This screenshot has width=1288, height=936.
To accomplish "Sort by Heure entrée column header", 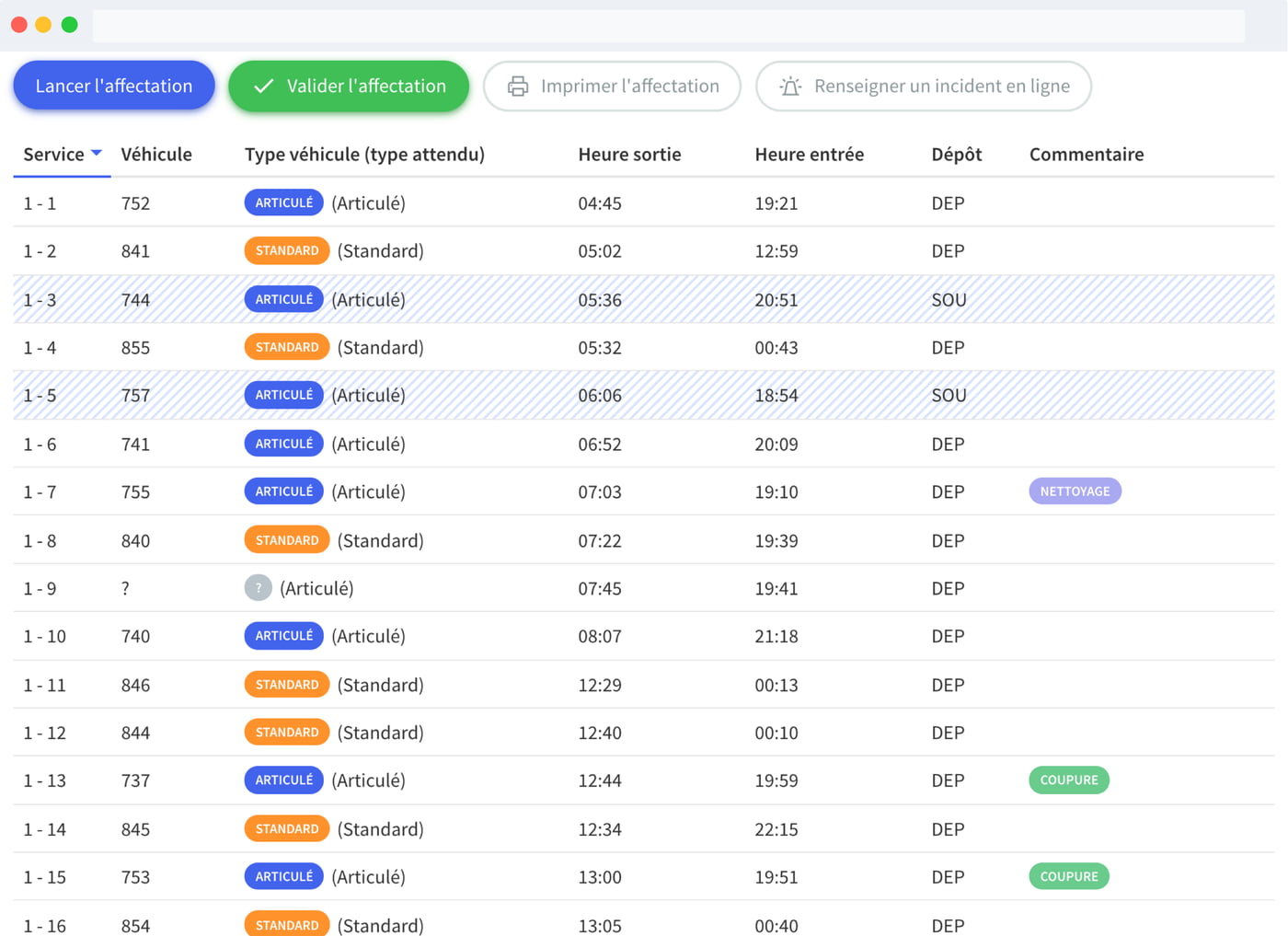I will click(x=809, y=154).
